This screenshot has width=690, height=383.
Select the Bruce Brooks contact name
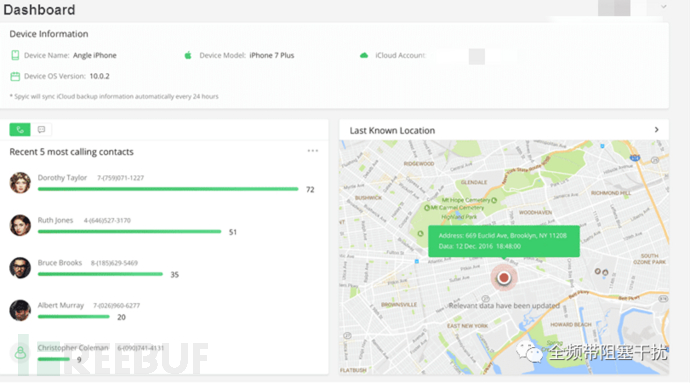click(x=59, y=263)
